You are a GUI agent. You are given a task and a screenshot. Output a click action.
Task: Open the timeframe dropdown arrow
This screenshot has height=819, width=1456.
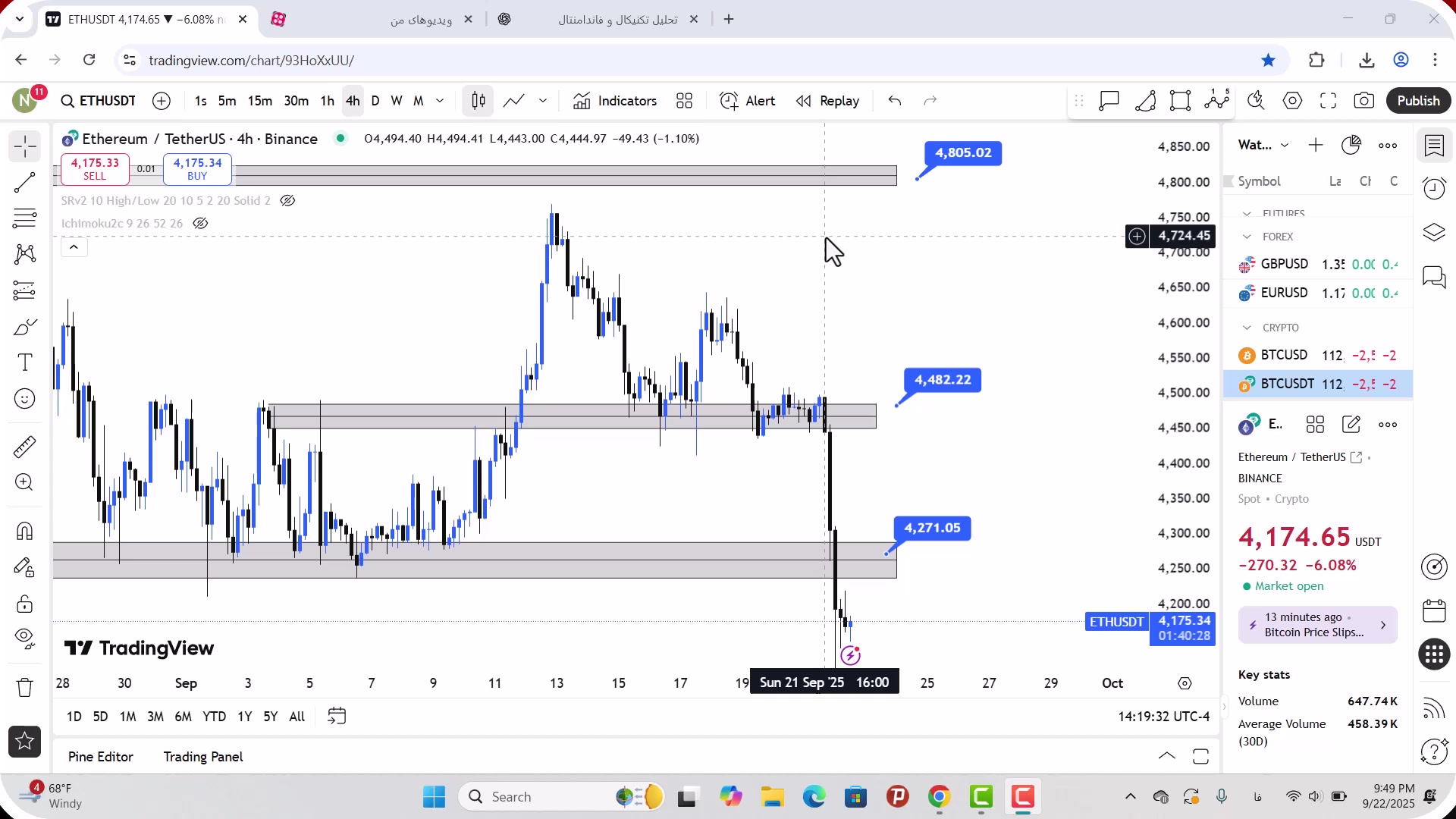pos(440,101)
